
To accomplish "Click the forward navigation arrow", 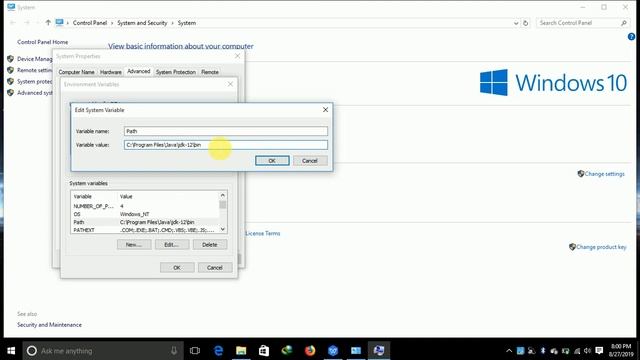I will pos(27,23).
